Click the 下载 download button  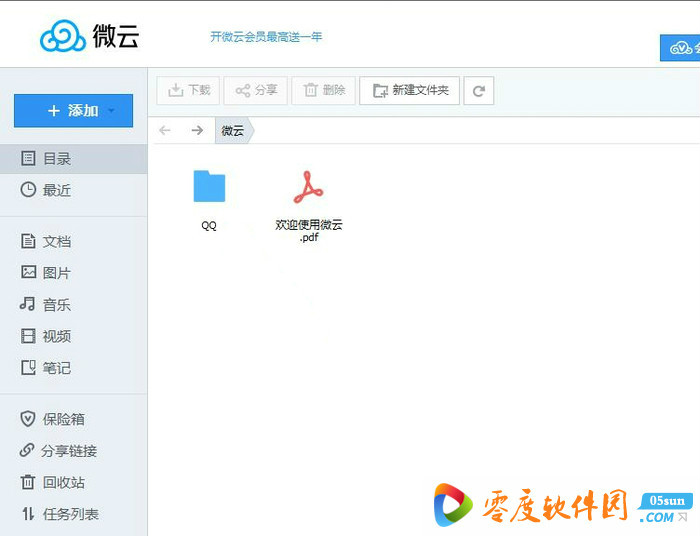[x=188, y=91]
